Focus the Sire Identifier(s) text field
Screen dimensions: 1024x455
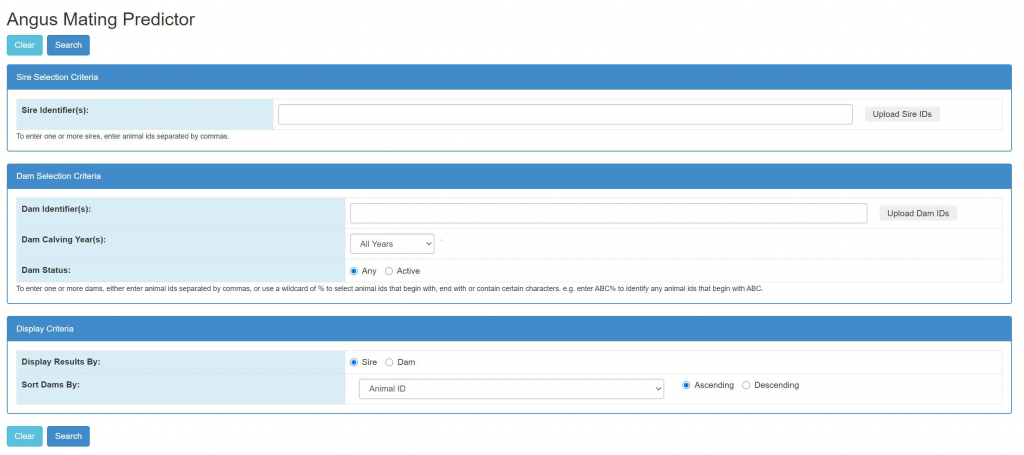click(x=565, y=114)
